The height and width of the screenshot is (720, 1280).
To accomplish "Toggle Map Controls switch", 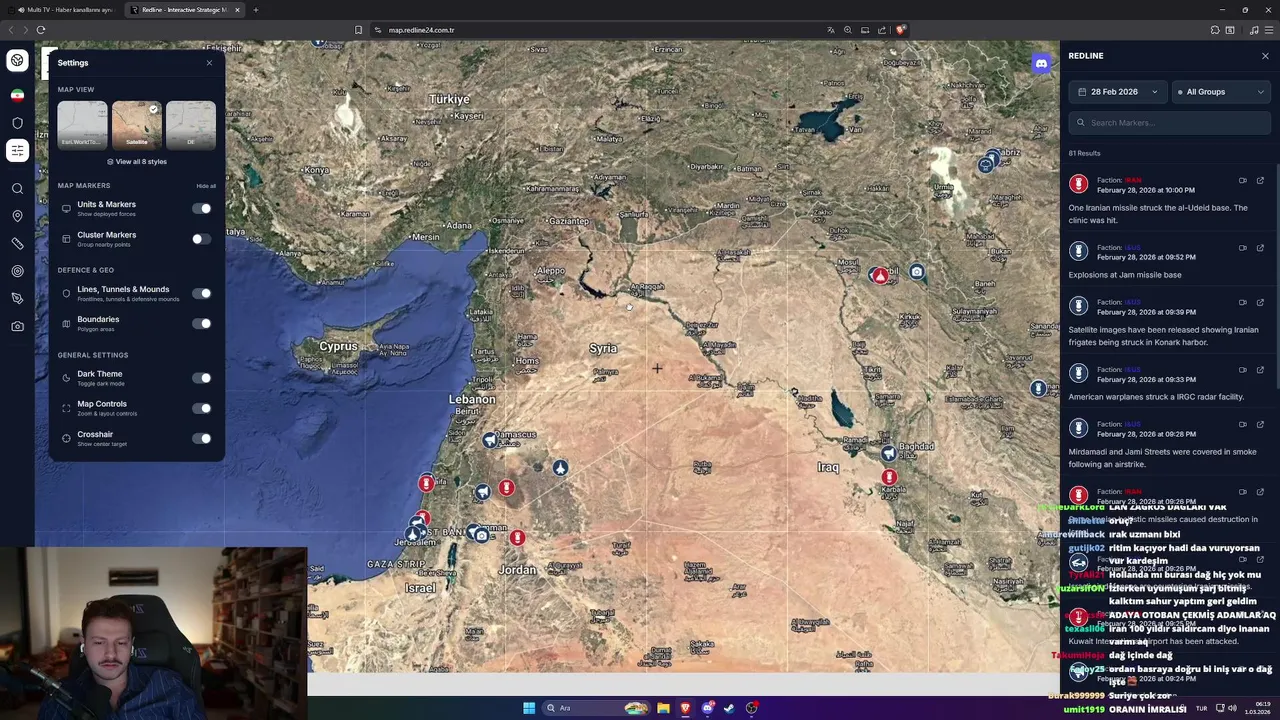I will click(x=202, y=408).
